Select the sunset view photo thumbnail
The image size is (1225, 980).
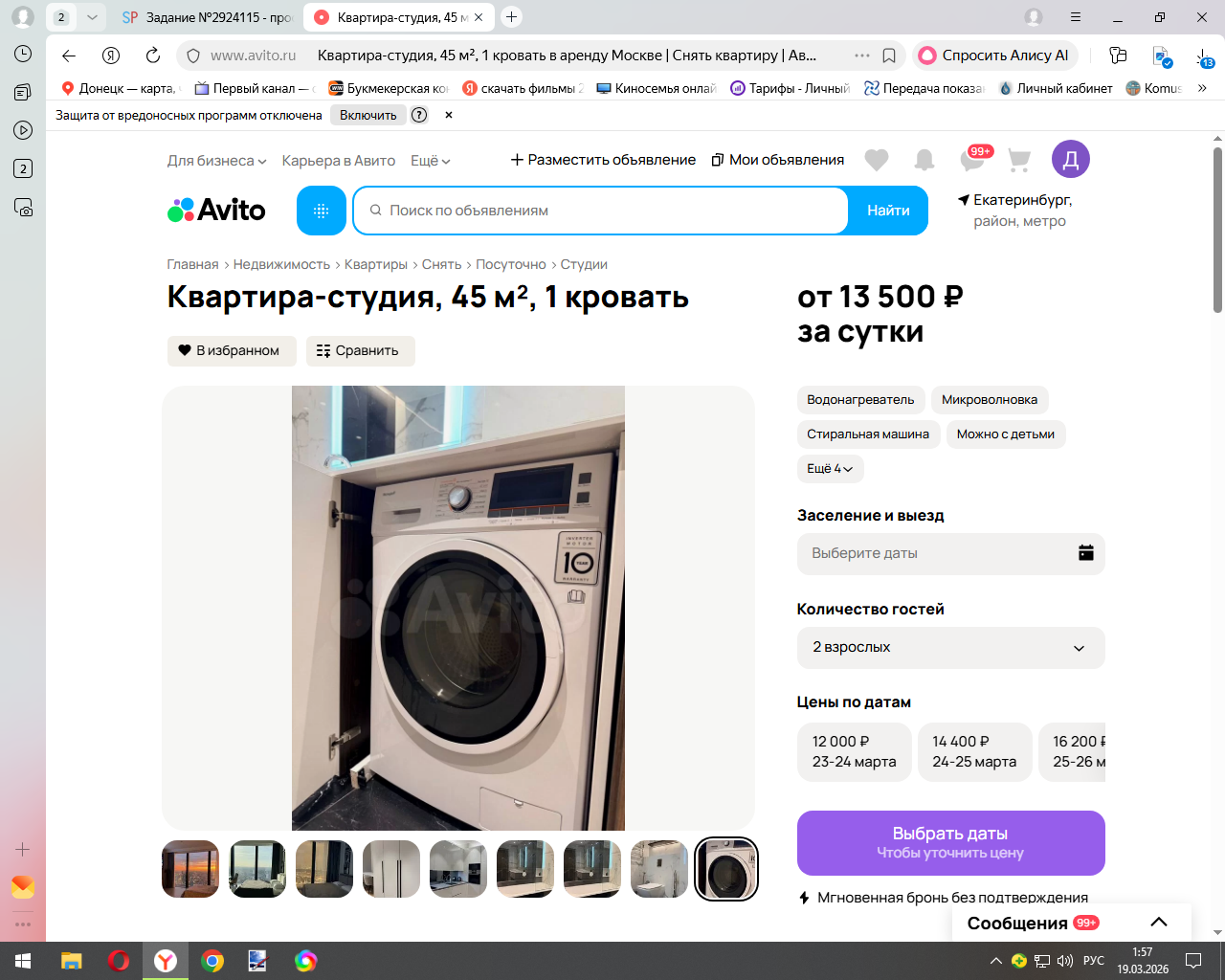190,869
